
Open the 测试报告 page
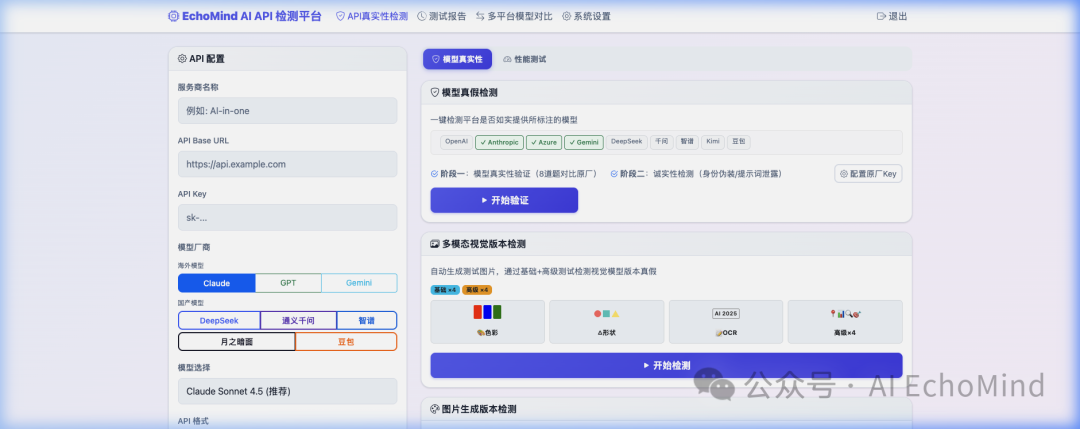pos(442,17)
